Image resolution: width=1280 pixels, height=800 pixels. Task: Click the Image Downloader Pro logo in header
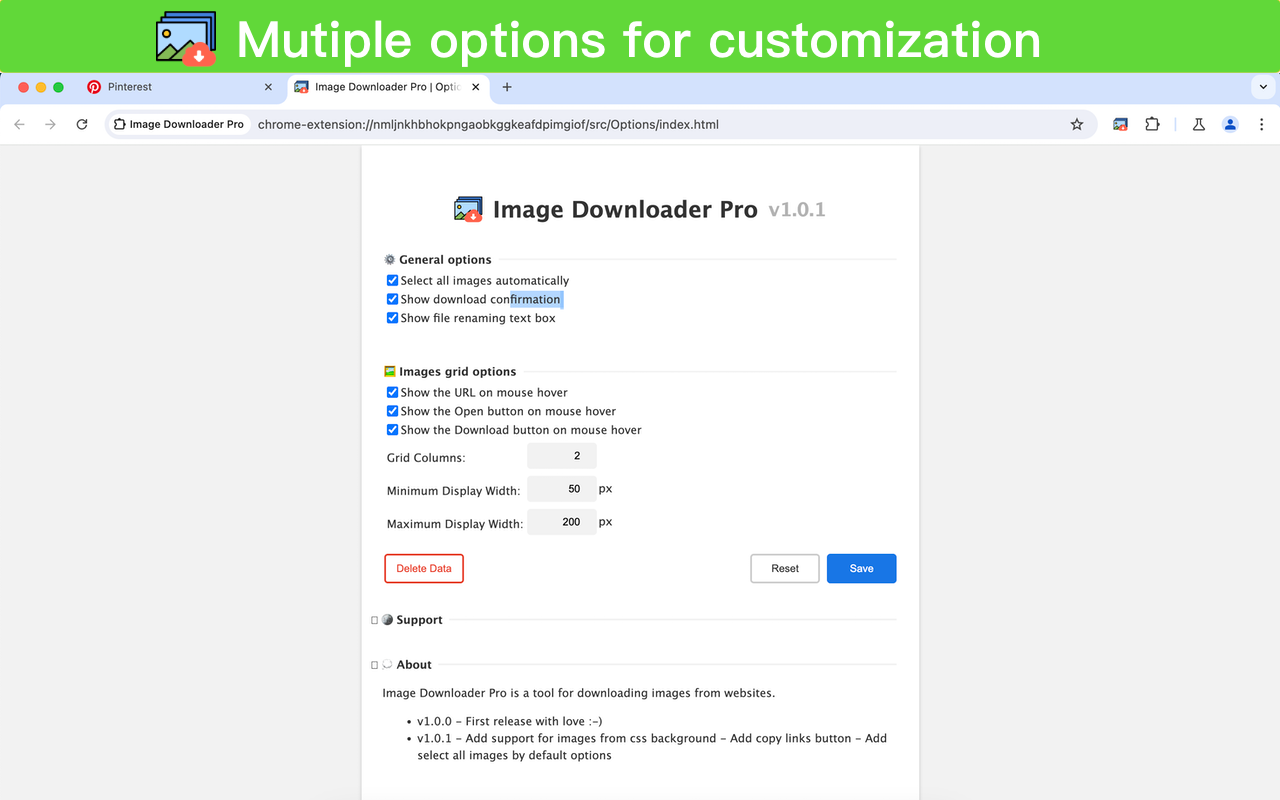pyautogui.click(x=467, y=209)
